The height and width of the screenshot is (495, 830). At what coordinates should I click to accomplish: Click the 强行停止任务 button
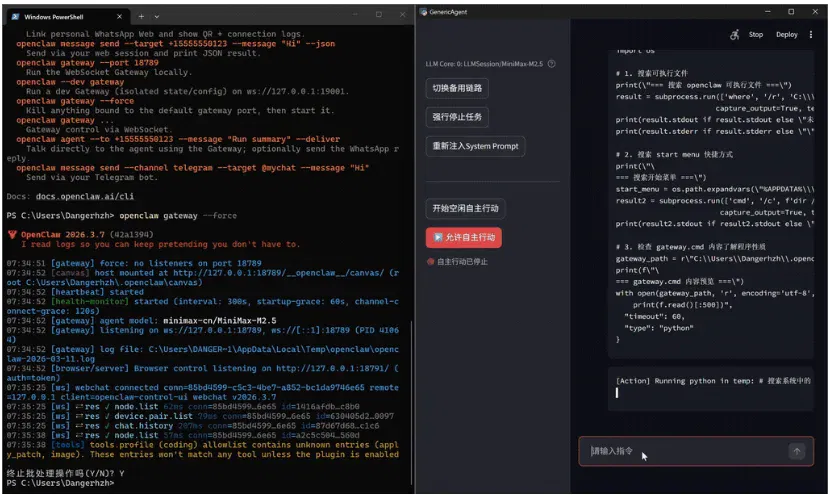(x=457, y=117)
